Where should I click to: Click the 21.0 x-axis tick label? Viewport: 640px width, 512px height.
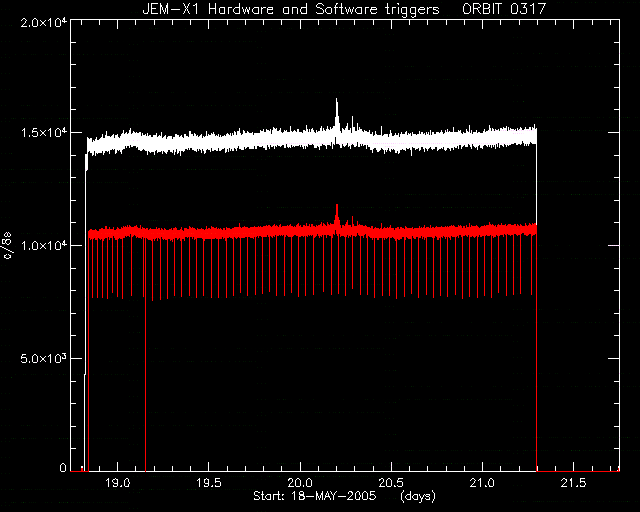pyautogui.click(x=483, y=483)
